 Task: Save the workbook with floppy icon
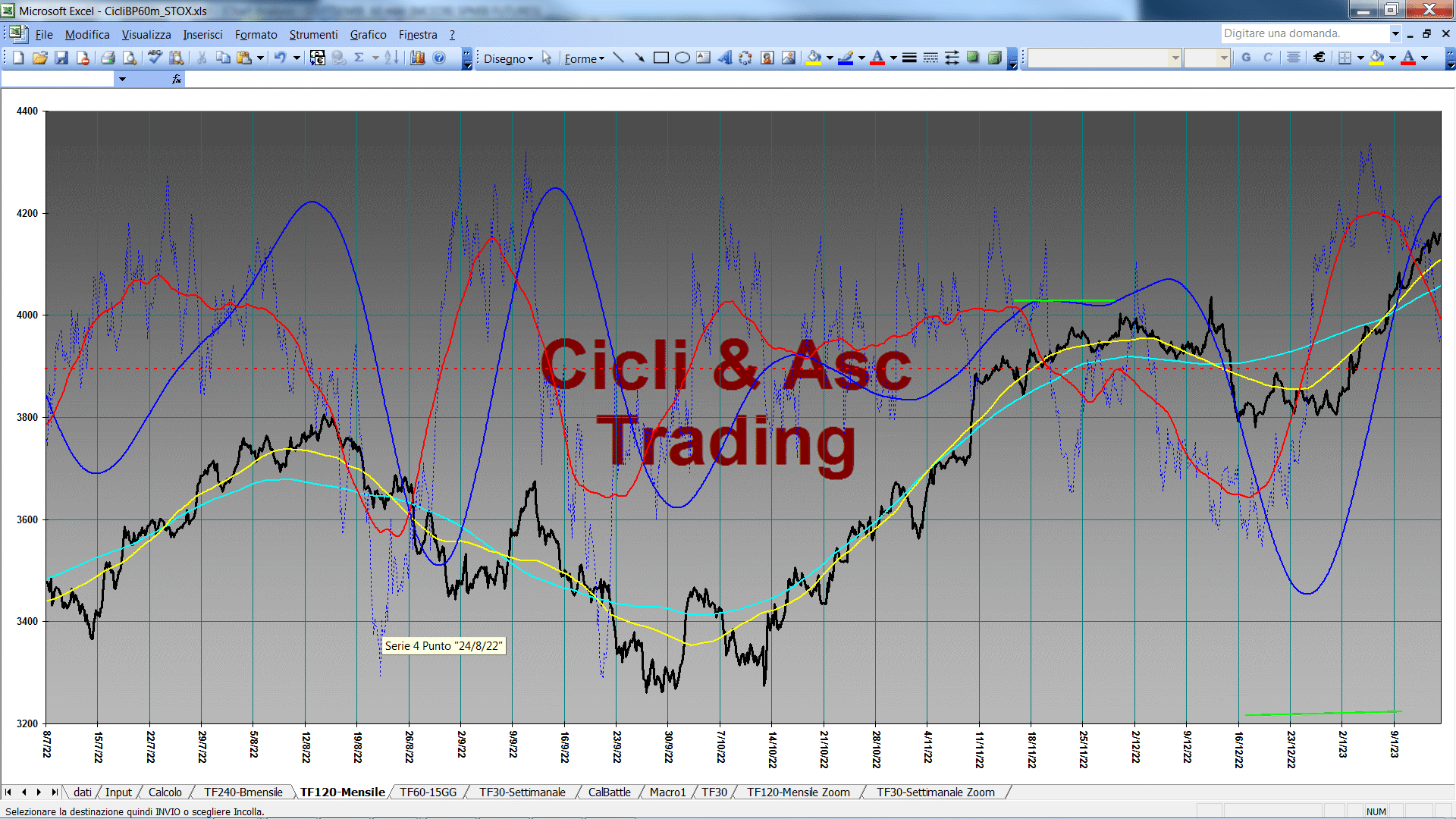[x=61, y=58]
